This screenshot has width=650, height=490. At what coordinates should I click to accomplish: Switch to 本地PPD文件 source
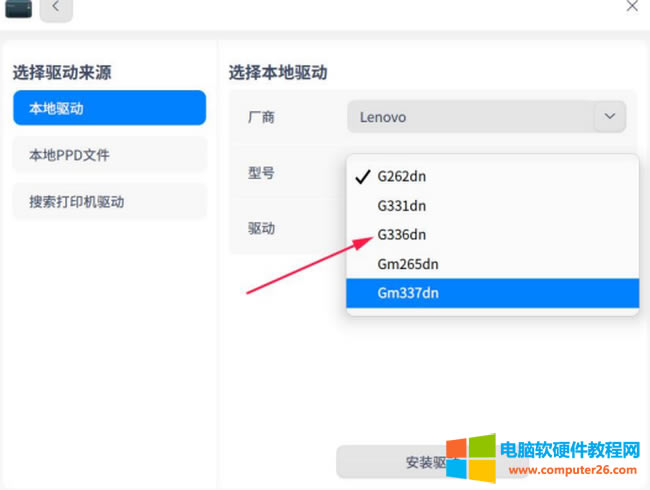coord(109,155)
